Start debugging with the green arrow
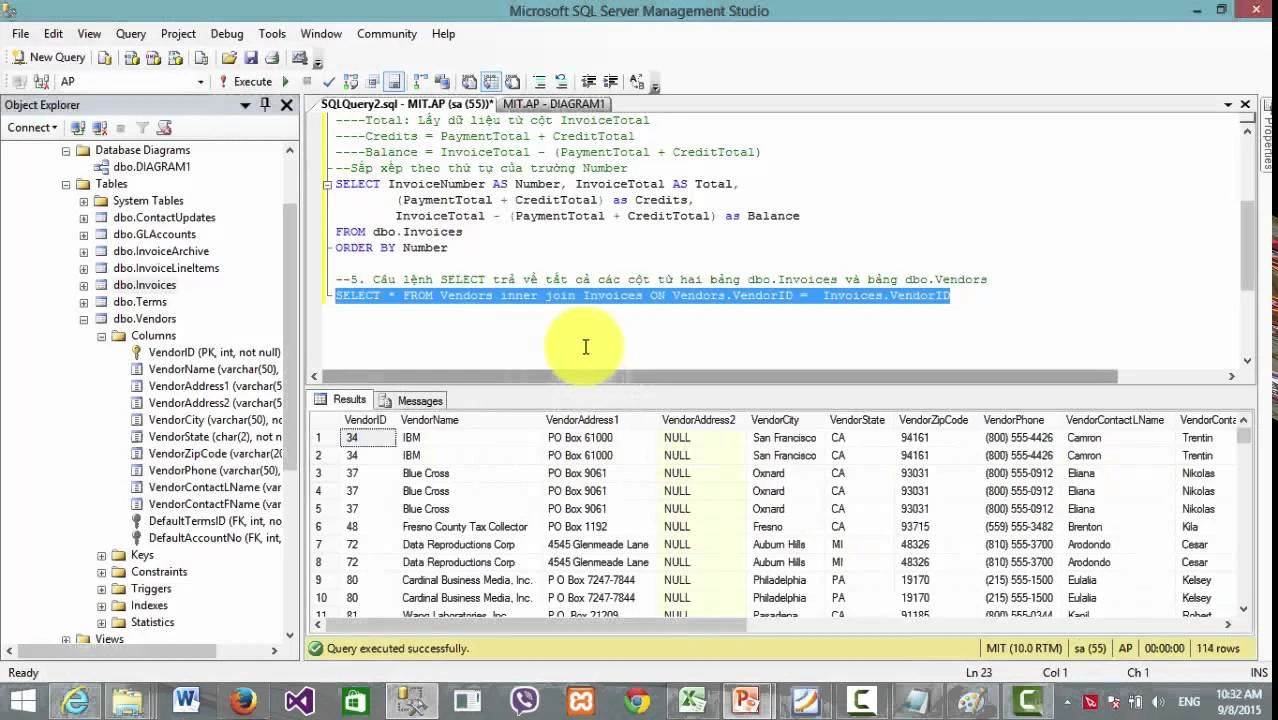Screen dimensions: 1278x720 285,82
